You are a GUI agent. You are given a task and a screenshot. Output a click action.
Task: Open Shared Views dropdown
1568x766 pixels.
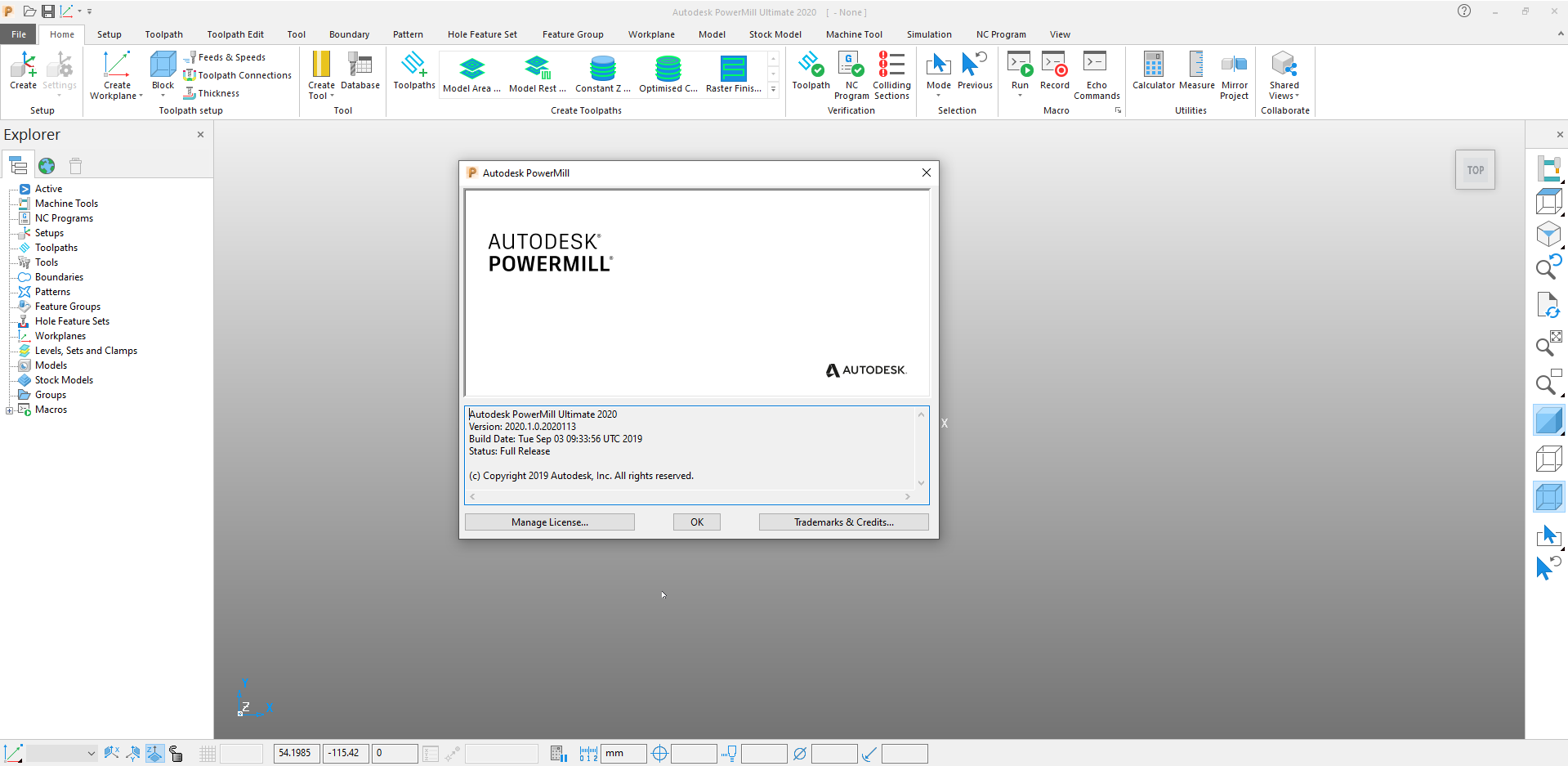coord(1297,96)
